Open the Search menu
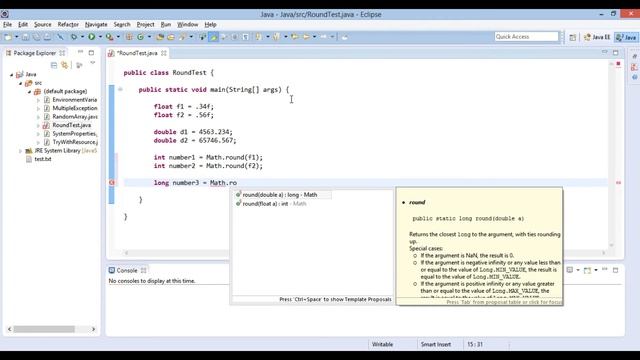640x360 pixels. coord(122,24)
